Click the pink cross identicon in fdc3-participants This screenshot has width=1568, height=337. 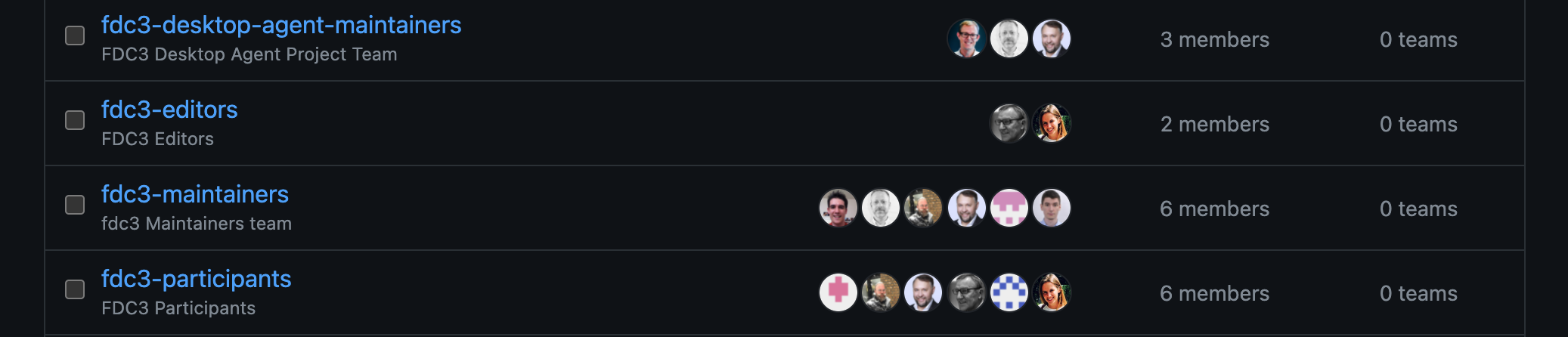838,292
